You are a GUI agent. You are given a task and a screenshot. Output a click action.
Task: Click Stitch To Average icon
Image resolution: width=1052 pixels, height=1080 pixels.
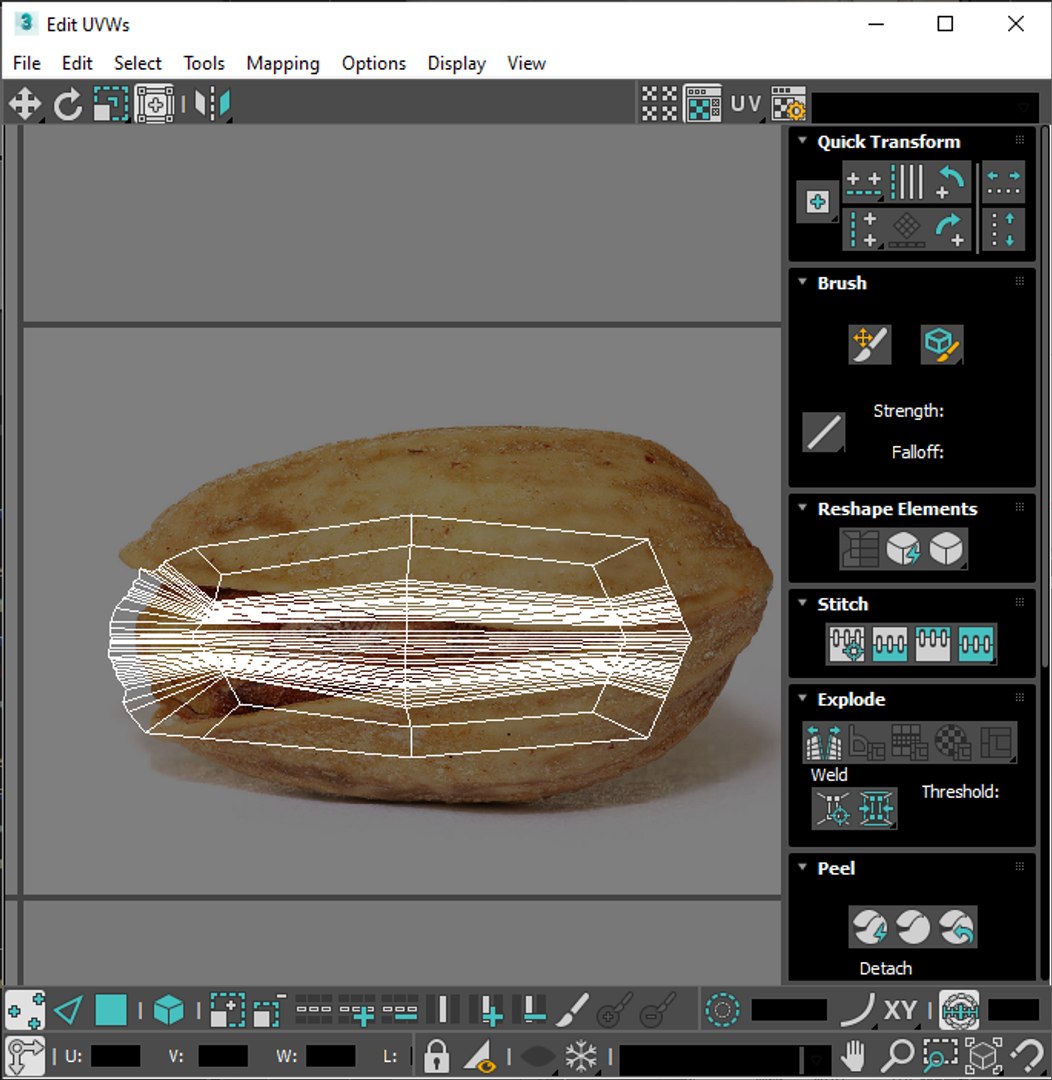(889, 644)
